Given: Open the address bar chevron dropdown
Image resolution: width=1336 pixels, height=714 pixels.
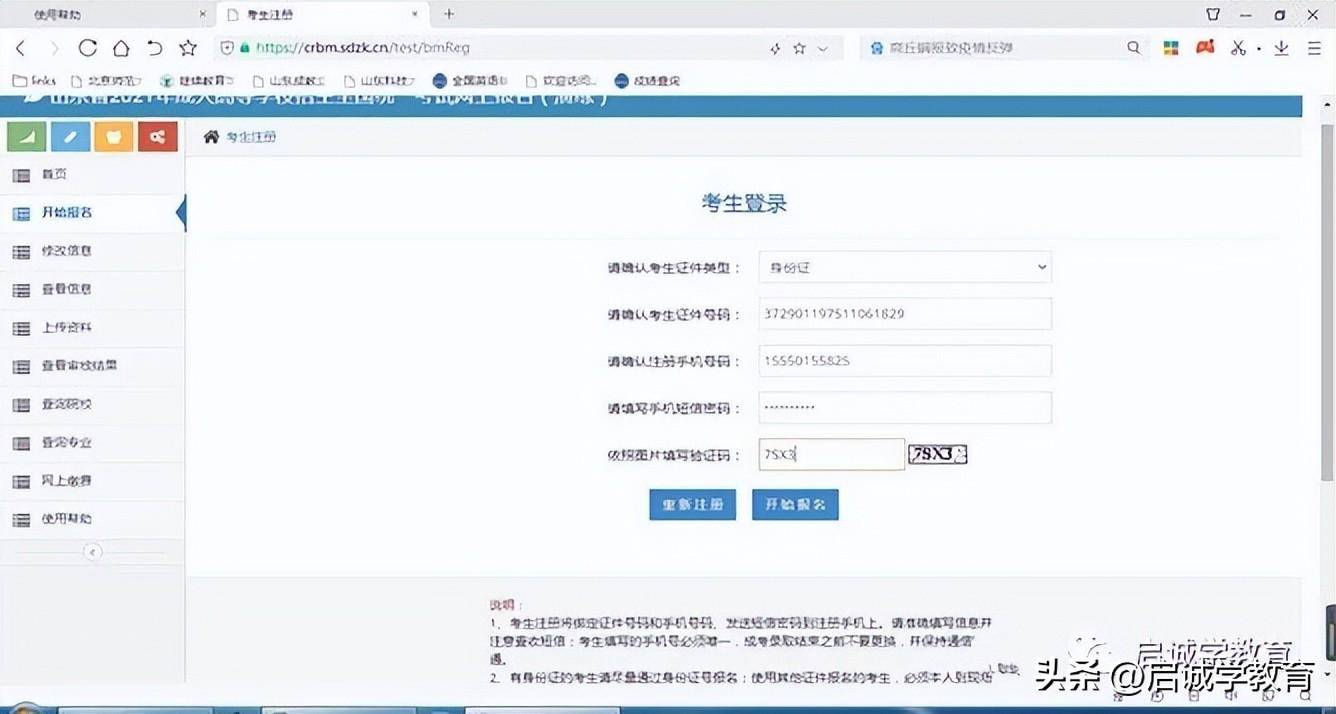Looking at the screenshot, I should click(823, 47).
